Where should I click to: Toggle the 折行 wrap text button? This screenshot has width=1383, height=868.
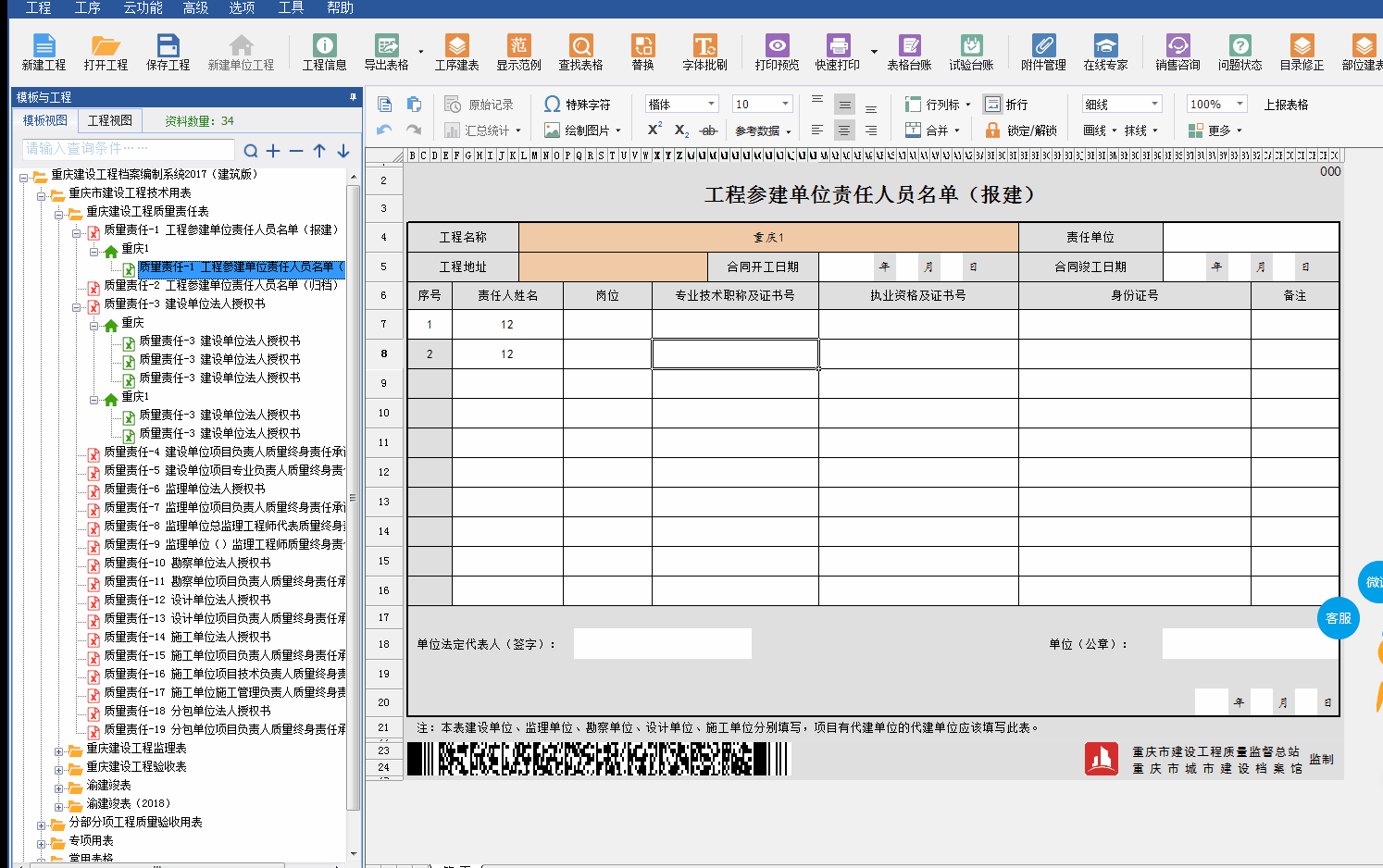click(x=993, y=105)
